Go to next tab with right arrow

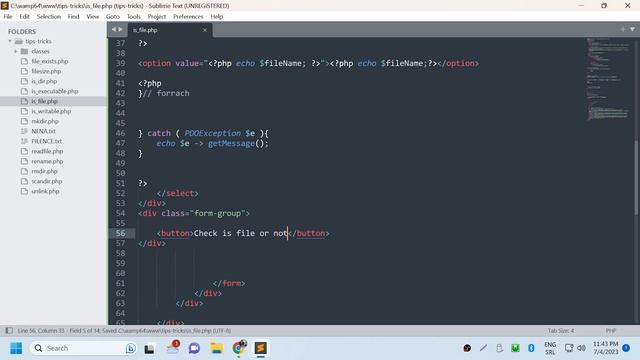point(120,29)
